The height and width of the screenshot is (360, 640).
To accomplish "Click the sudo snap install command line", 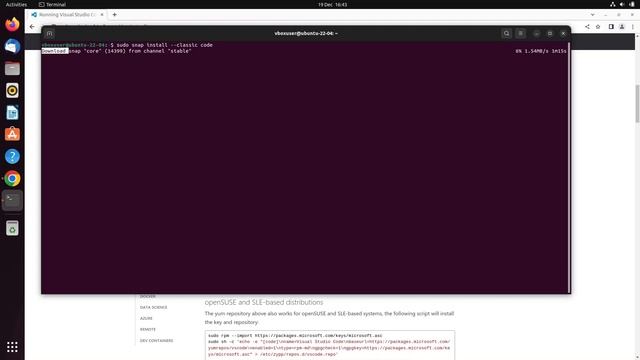I will 164,45.
